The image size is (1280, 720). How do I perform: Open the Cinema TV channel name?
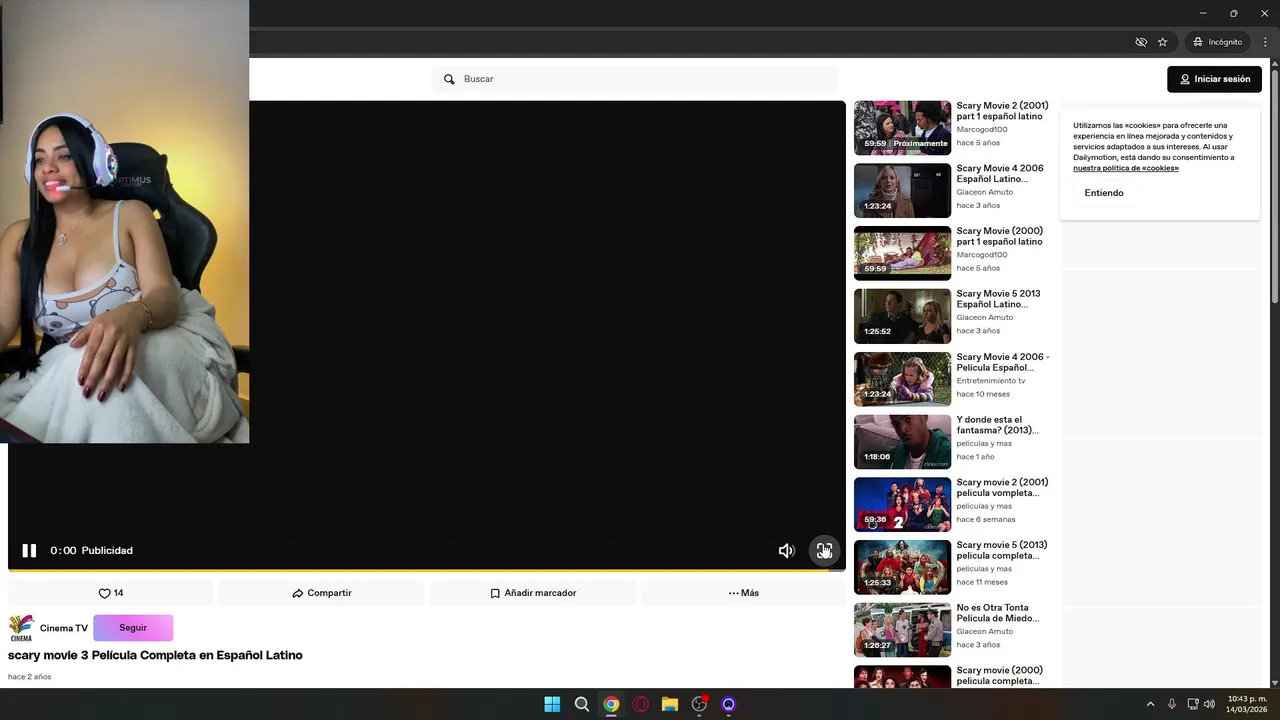click(64, 628)
